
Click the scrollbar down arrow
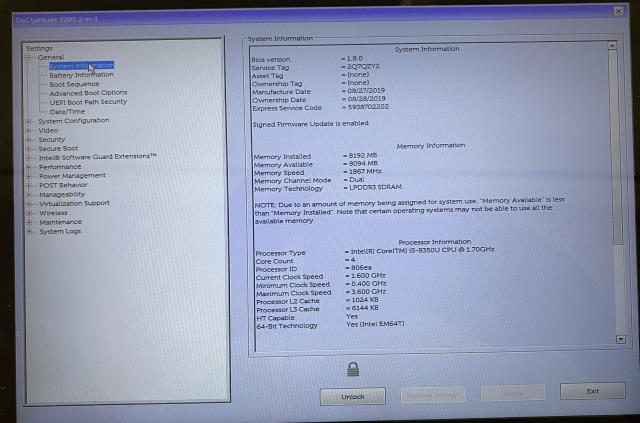tap(621, 339)
